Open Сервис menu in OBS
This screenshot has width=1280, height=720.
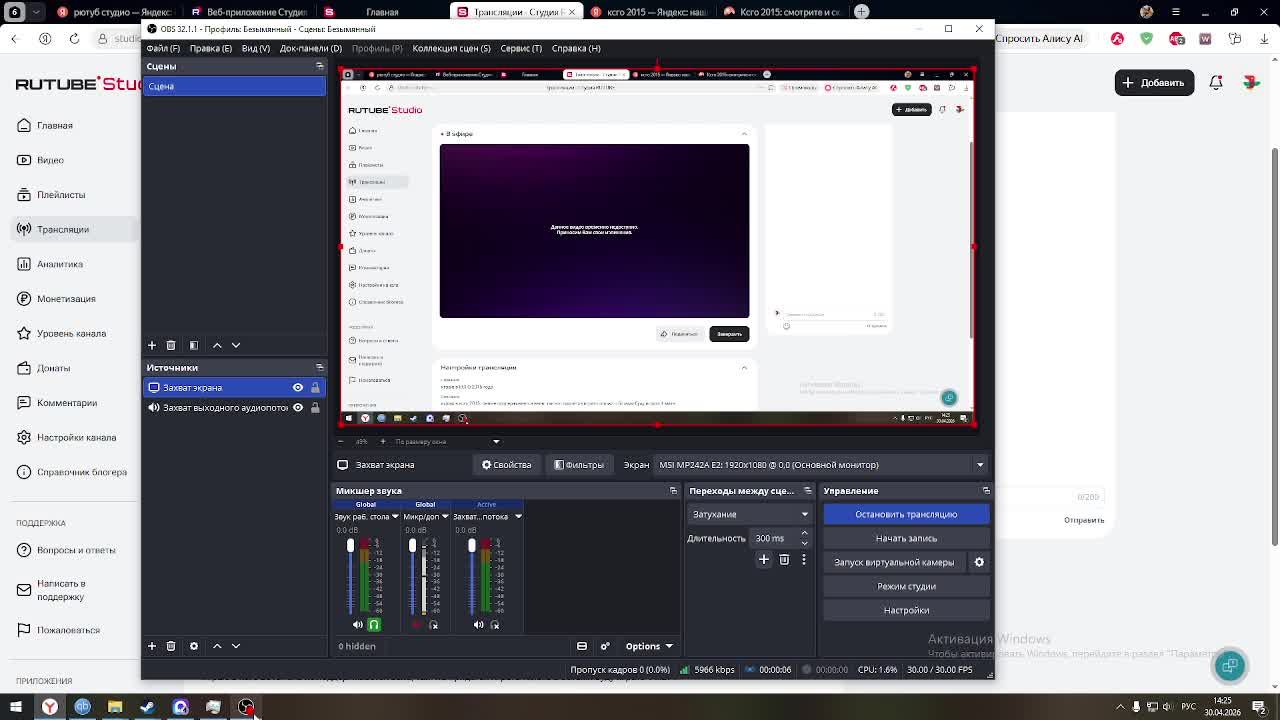pos(521,48)
